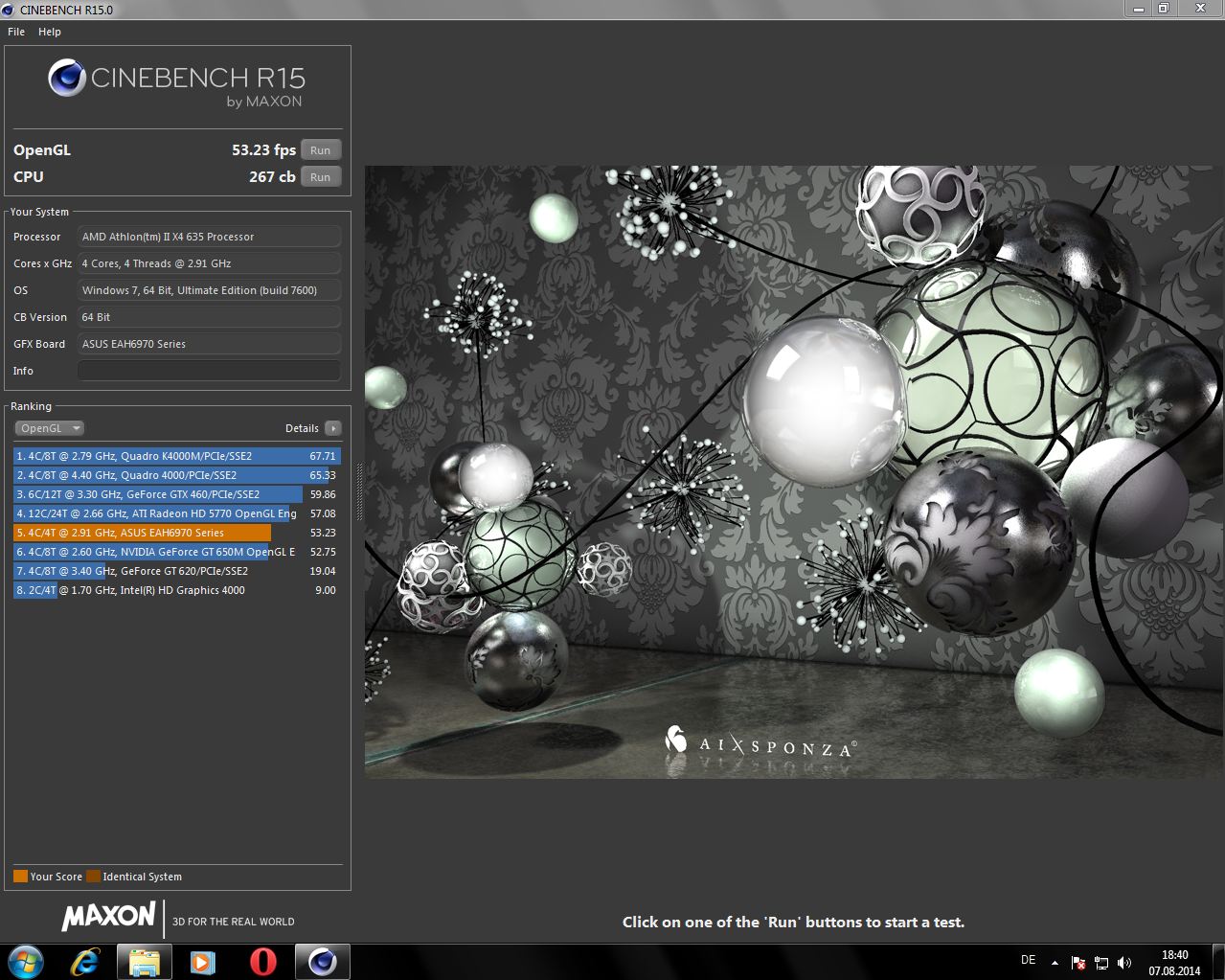The image size is (1225, 980).
Task: Open Windows Explorer folder from taskbar
Action: click(145, 962)
